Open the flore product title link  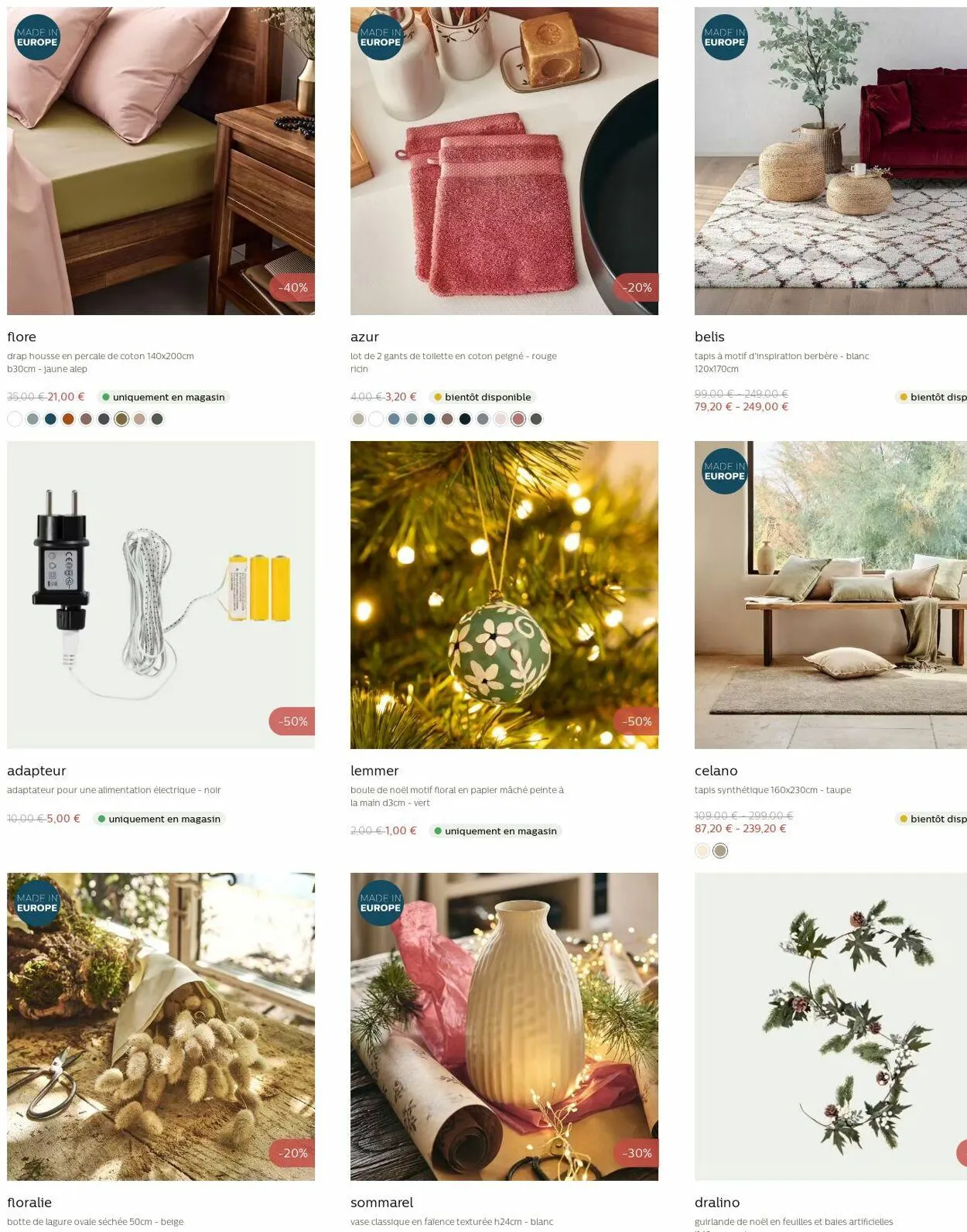pyautogui.click(x=22, y=337)
